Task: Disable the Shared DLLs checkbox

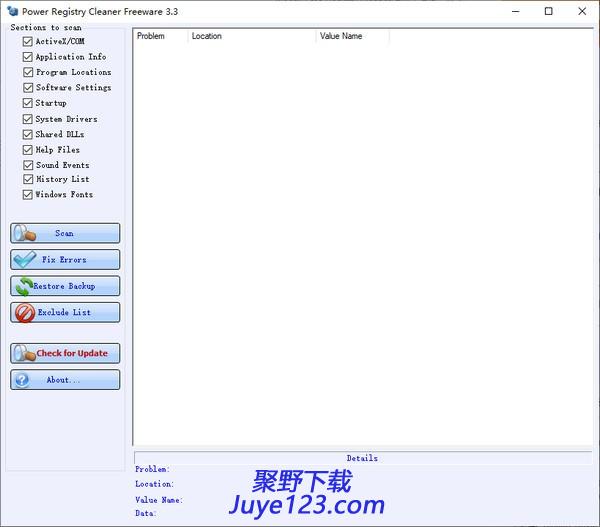Action: point(28,134)
